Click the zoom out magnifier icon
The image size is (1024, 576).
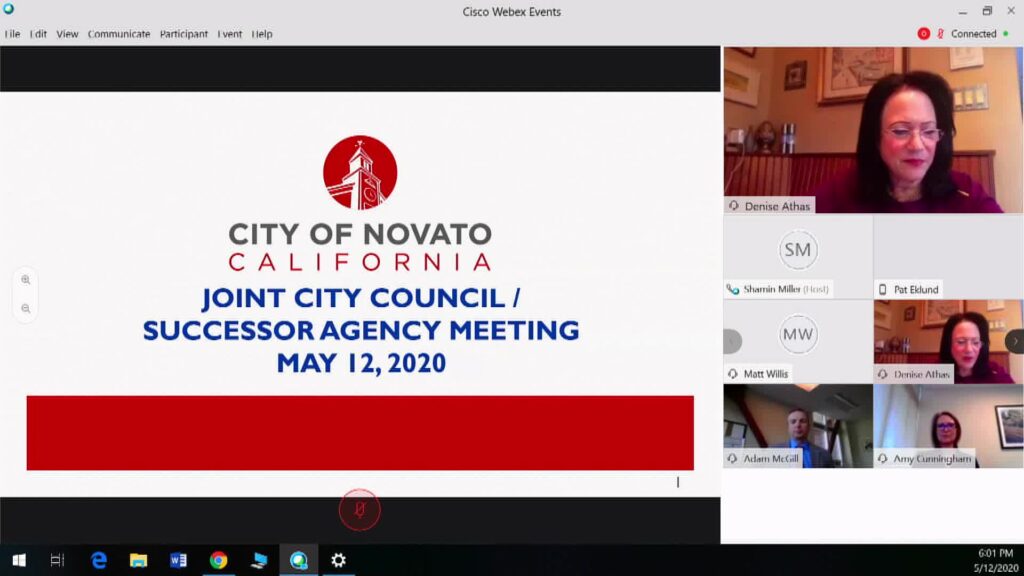click(26, 309)
